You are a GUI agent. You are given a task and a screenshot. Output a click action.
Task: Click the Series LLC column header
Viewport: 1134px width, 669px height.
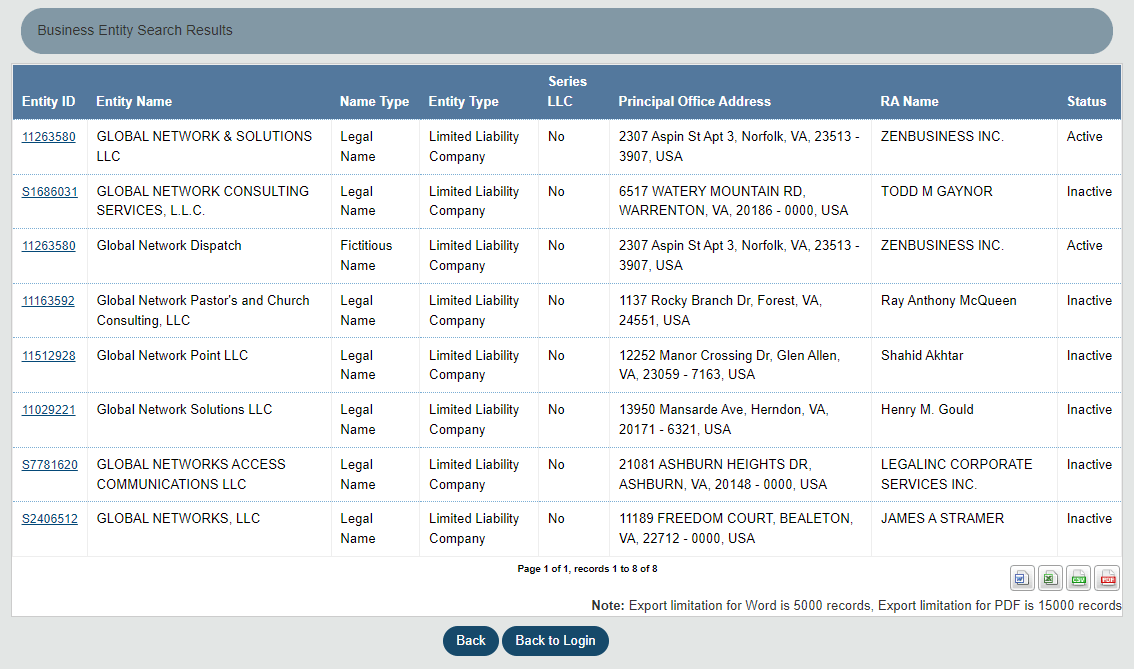(x=568, y=91)
